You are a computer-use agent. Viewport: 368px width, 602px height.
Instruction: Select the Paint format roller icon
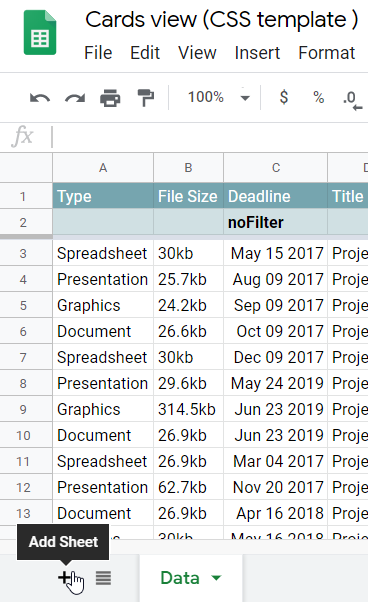pos(146,98)
